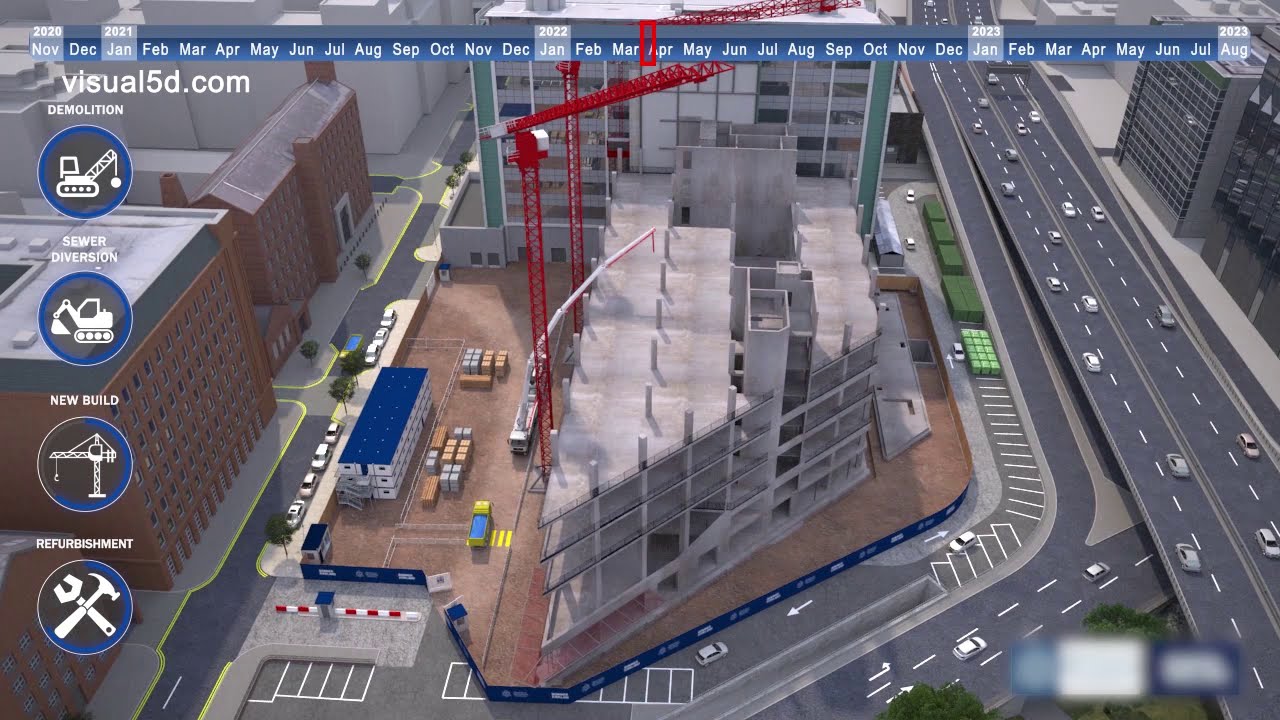The image size is (1280, 720).
Task: Jump to Feb 2021 on the timeline
Action: [x=155, y=50]
